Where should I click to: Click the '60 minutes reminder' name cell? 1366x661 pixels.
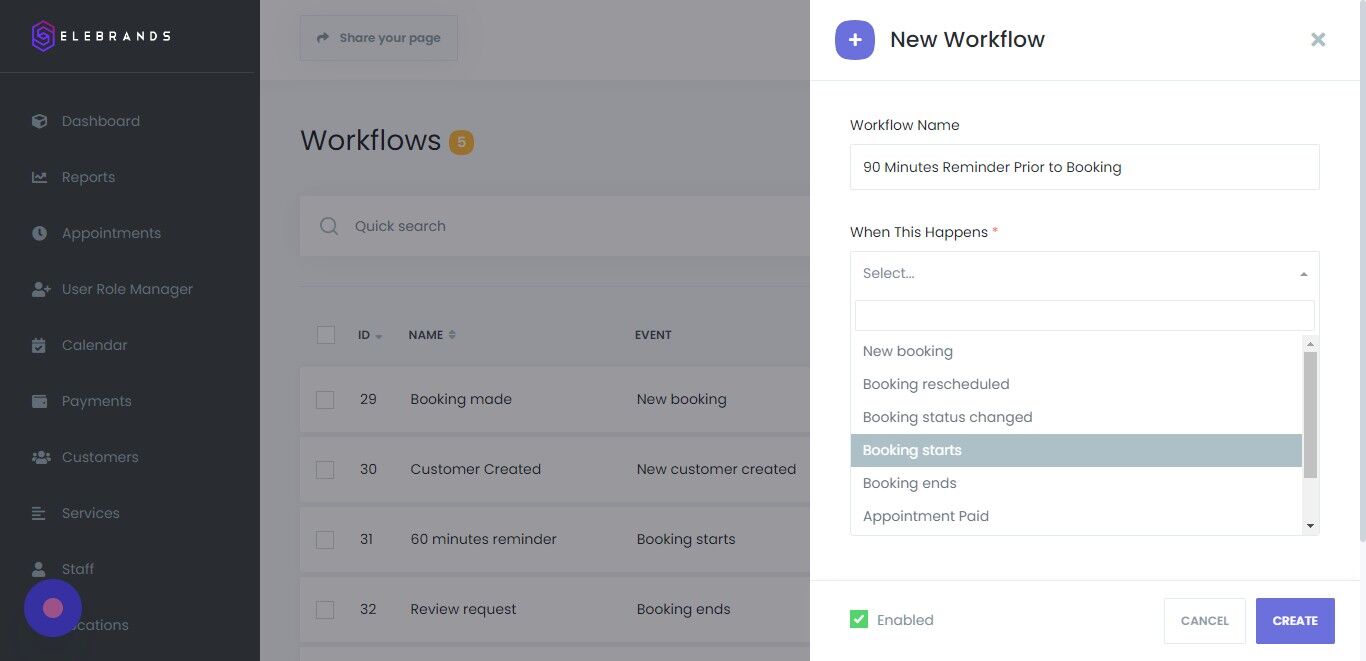point(483,539)
